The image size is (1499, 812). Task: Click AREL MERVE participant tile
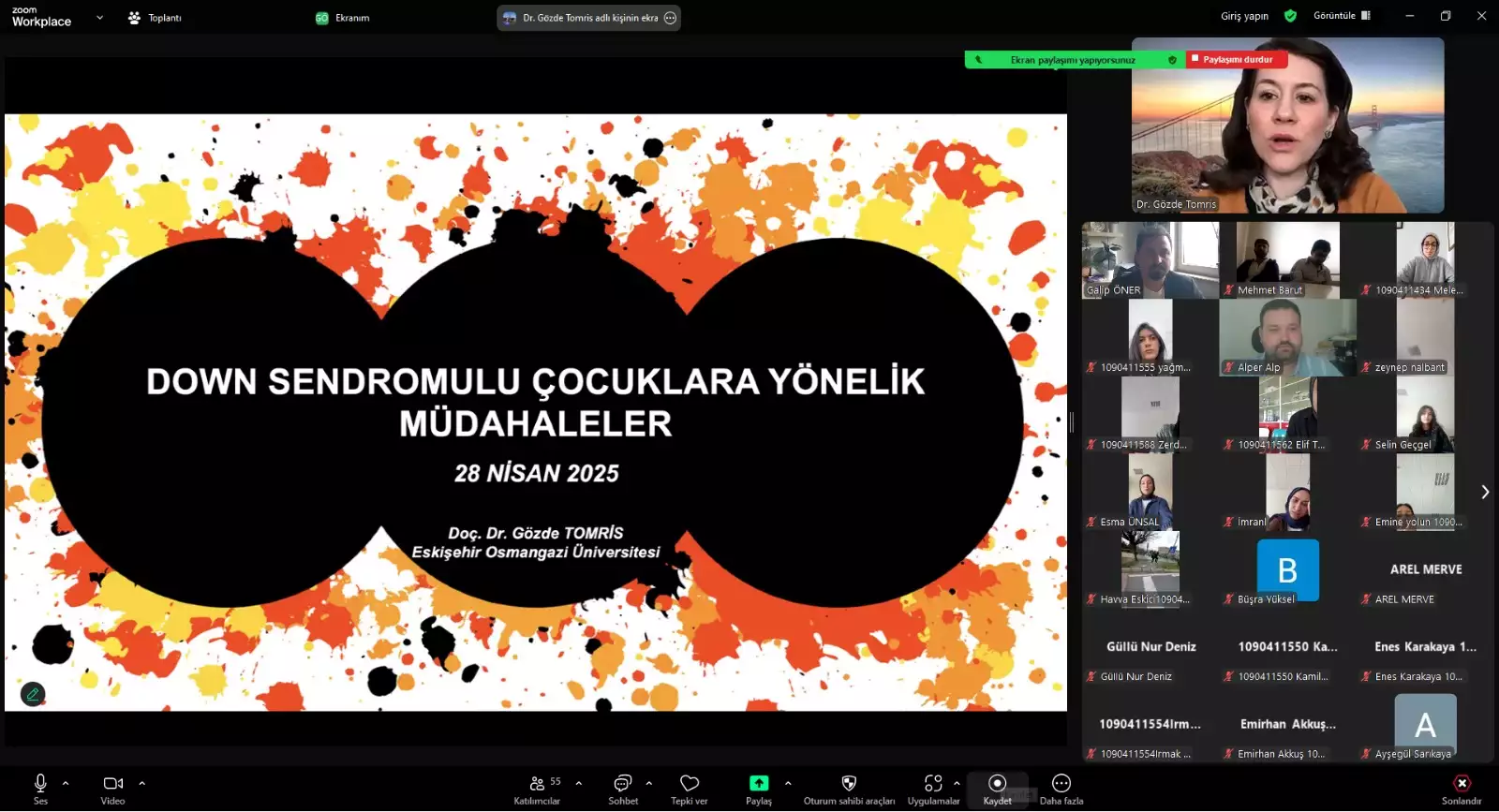[x=1425, y=569]
